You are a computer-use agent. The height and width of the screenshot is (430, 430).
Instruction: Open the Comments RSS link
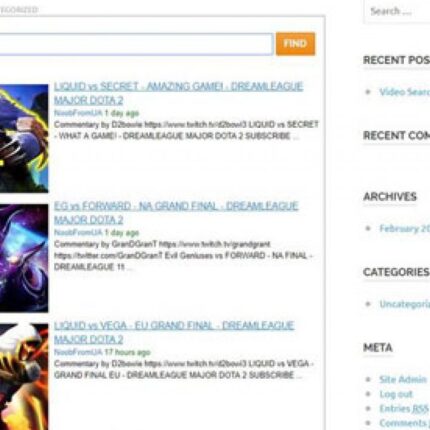tap(404, 423)
